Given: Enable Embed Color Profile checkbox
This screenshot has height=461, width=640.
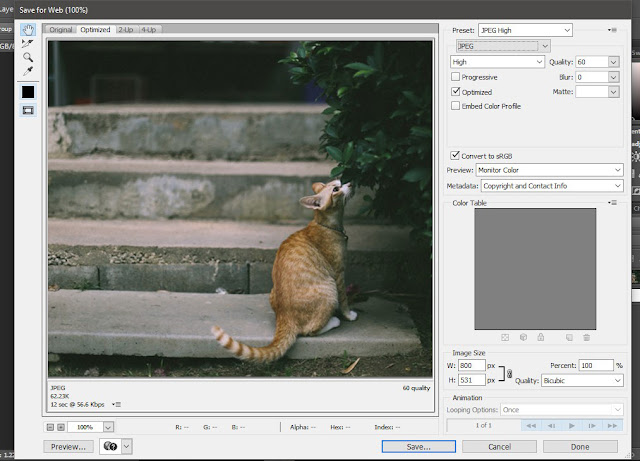Looking at the screenshot, I should 456,106.
